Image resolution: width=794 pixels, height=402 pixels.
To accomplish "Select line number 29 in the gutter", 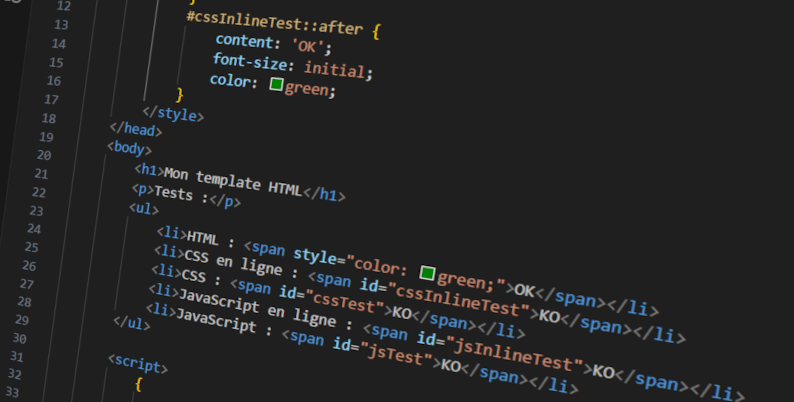I will click(22, 320).
